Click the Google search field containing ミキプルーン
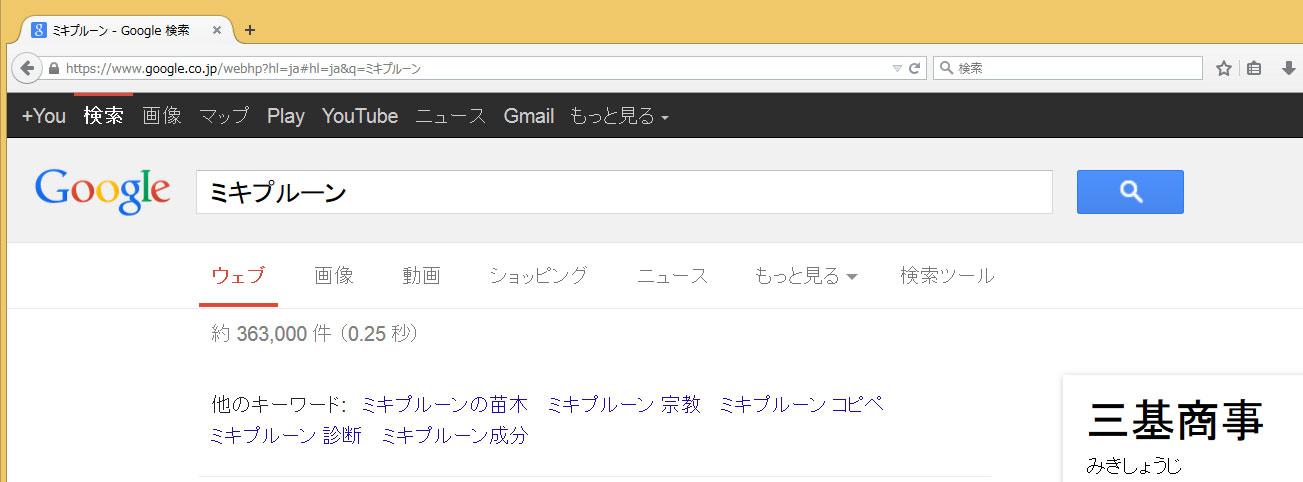 click(x=624, y=192)
